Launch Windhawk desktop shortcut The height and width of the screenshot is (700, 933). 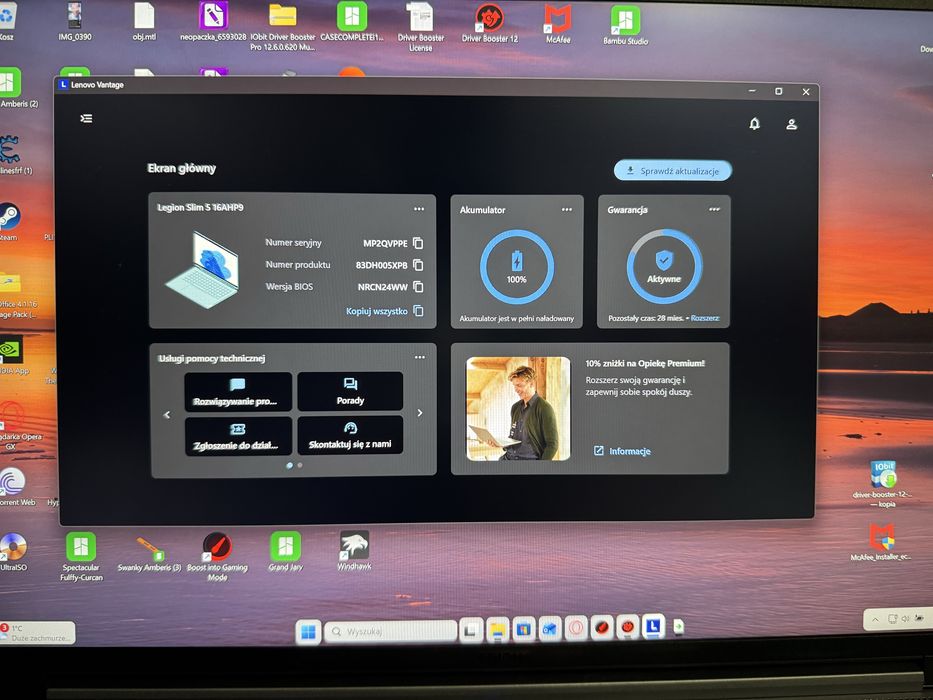(354, 551)
